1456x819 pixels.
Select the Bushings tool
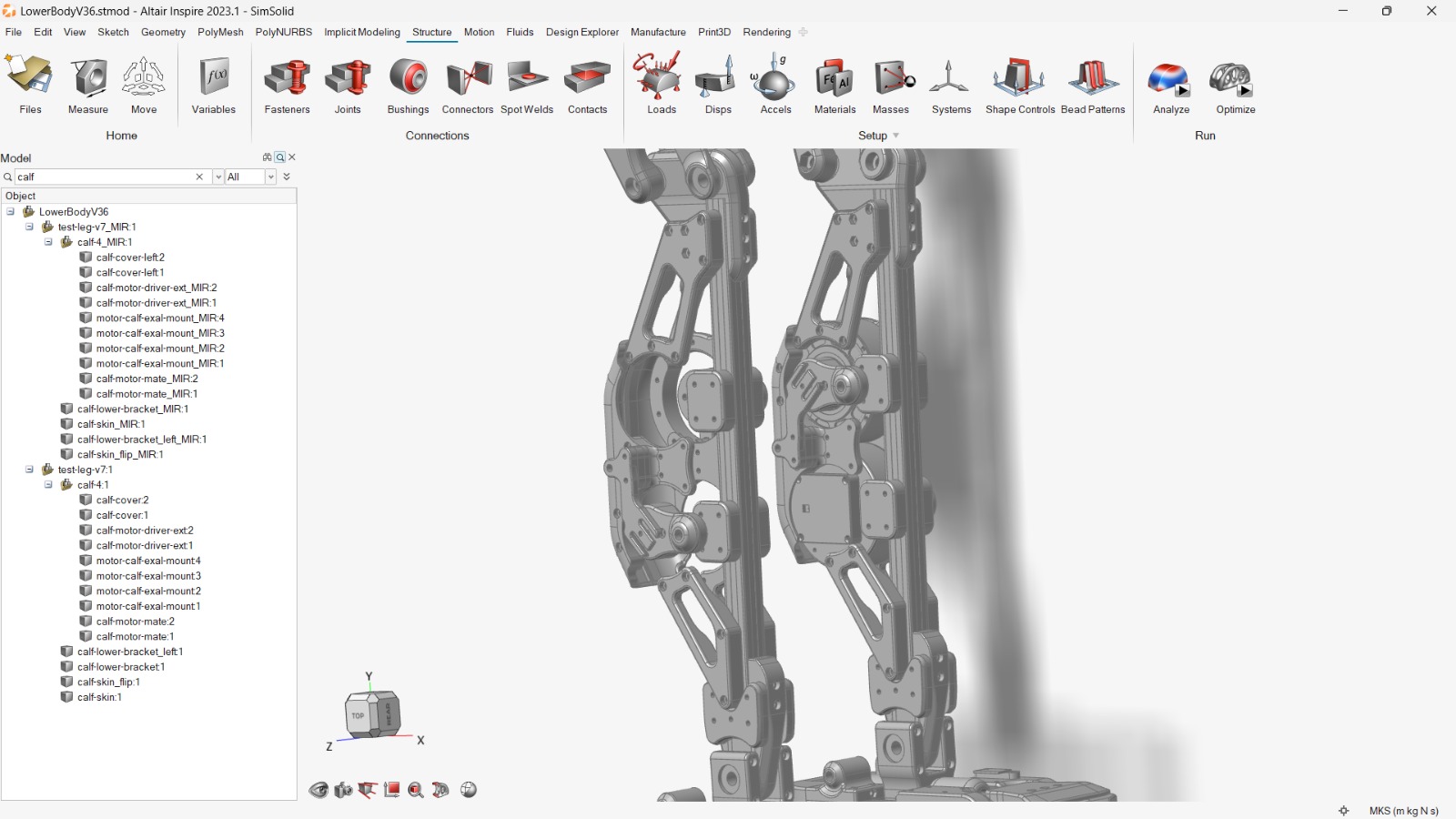(408, 80)
